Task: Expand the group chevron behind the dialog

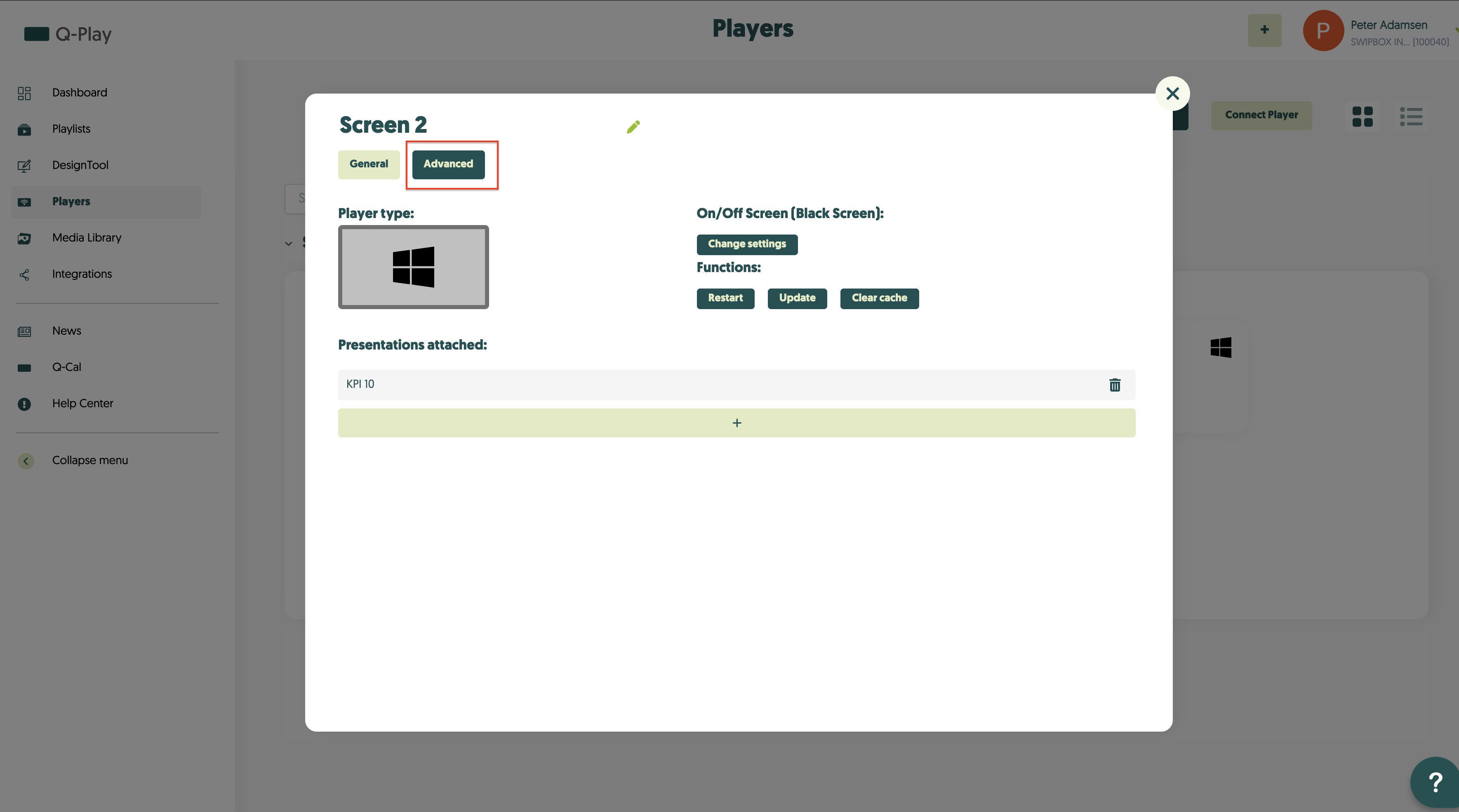Action: pyautogui.click(x=288, y=244)
